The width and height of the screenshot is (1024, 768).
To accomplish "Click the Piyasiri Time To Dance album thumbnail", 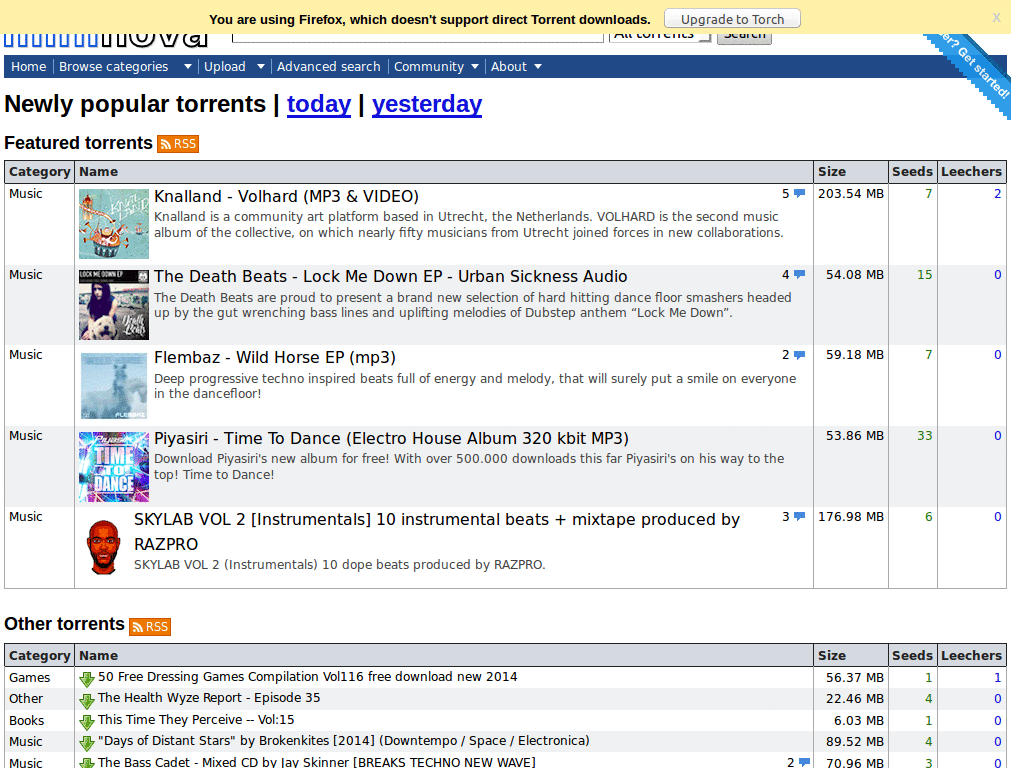I will 114,467.
